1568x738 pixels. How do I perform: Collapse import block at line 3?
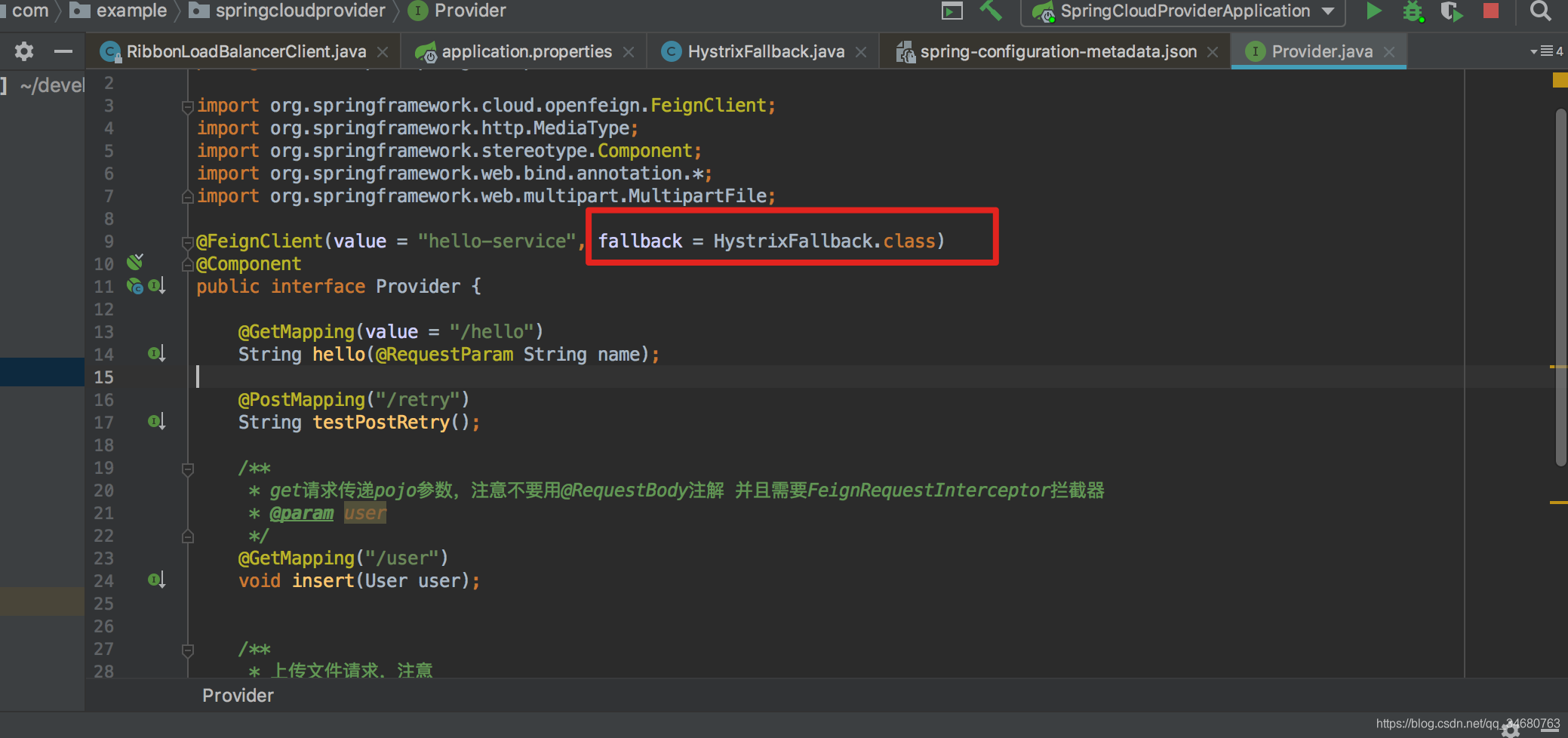click(x=188, y=107)
